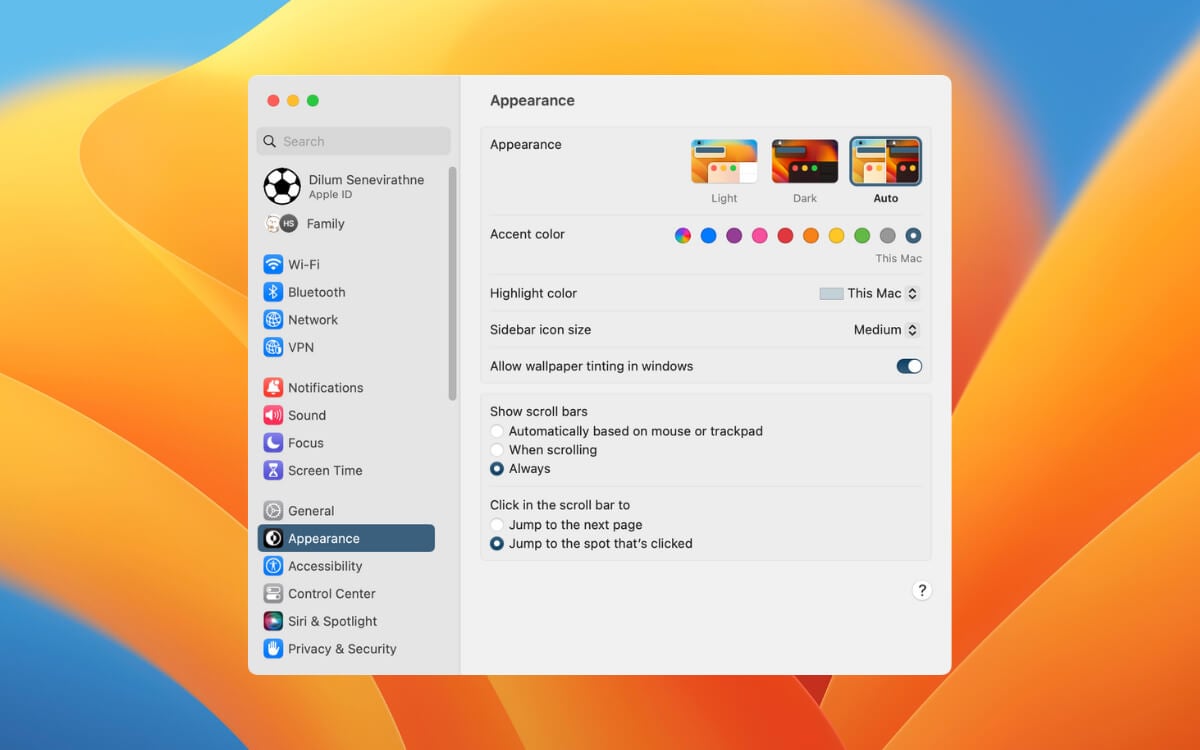Click the Screen Time hourglass icon

click(273, 470)
